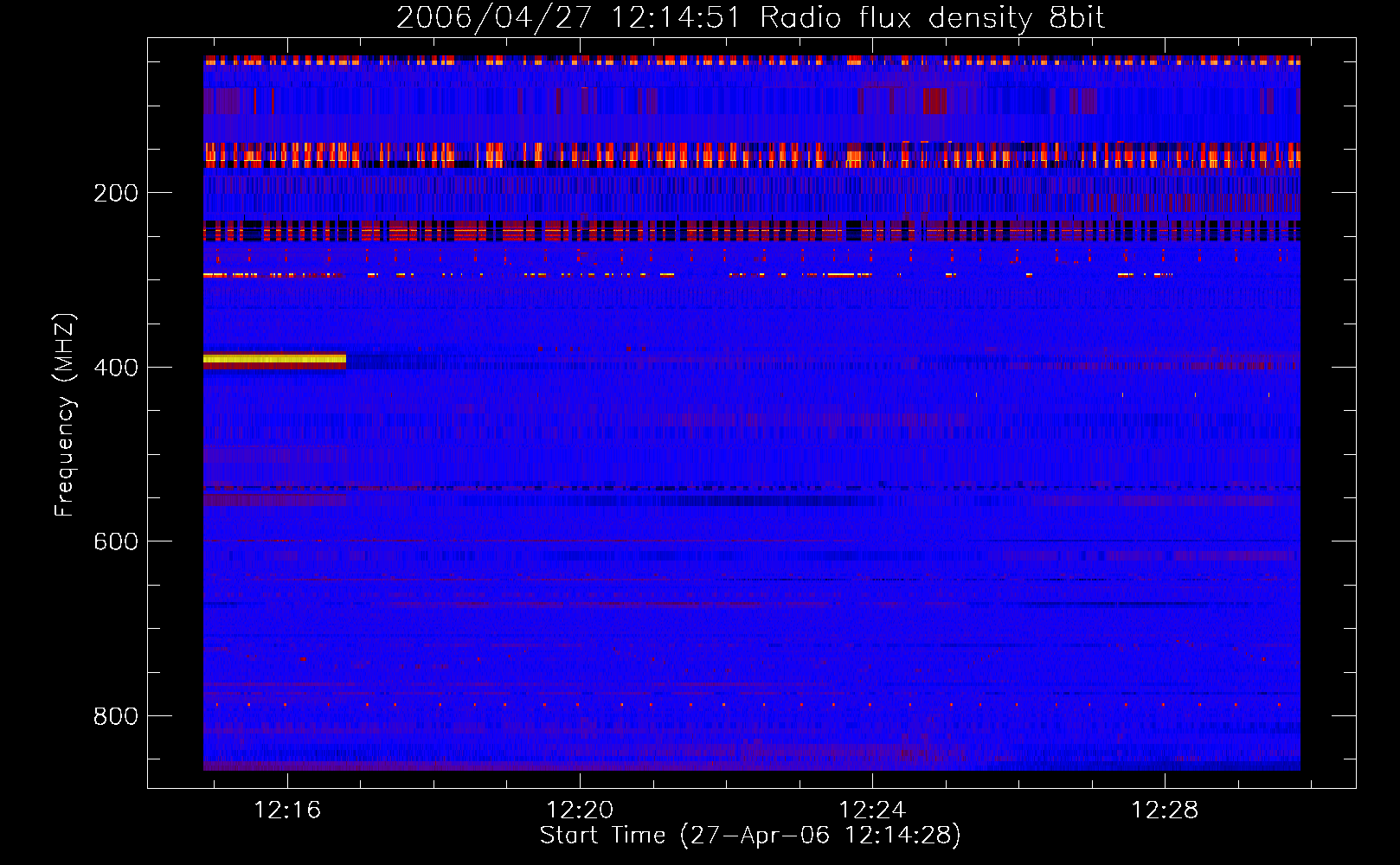This screenshot has width=1400, height=865.
Task: Click the 12:20 time tick label
Action: tap(580, 810)
